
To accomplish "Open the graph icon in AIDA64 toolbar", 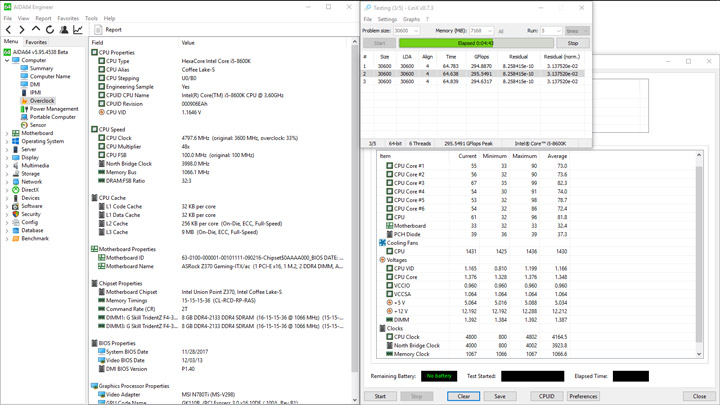I will pyautogui.click(x=78, y=30).
